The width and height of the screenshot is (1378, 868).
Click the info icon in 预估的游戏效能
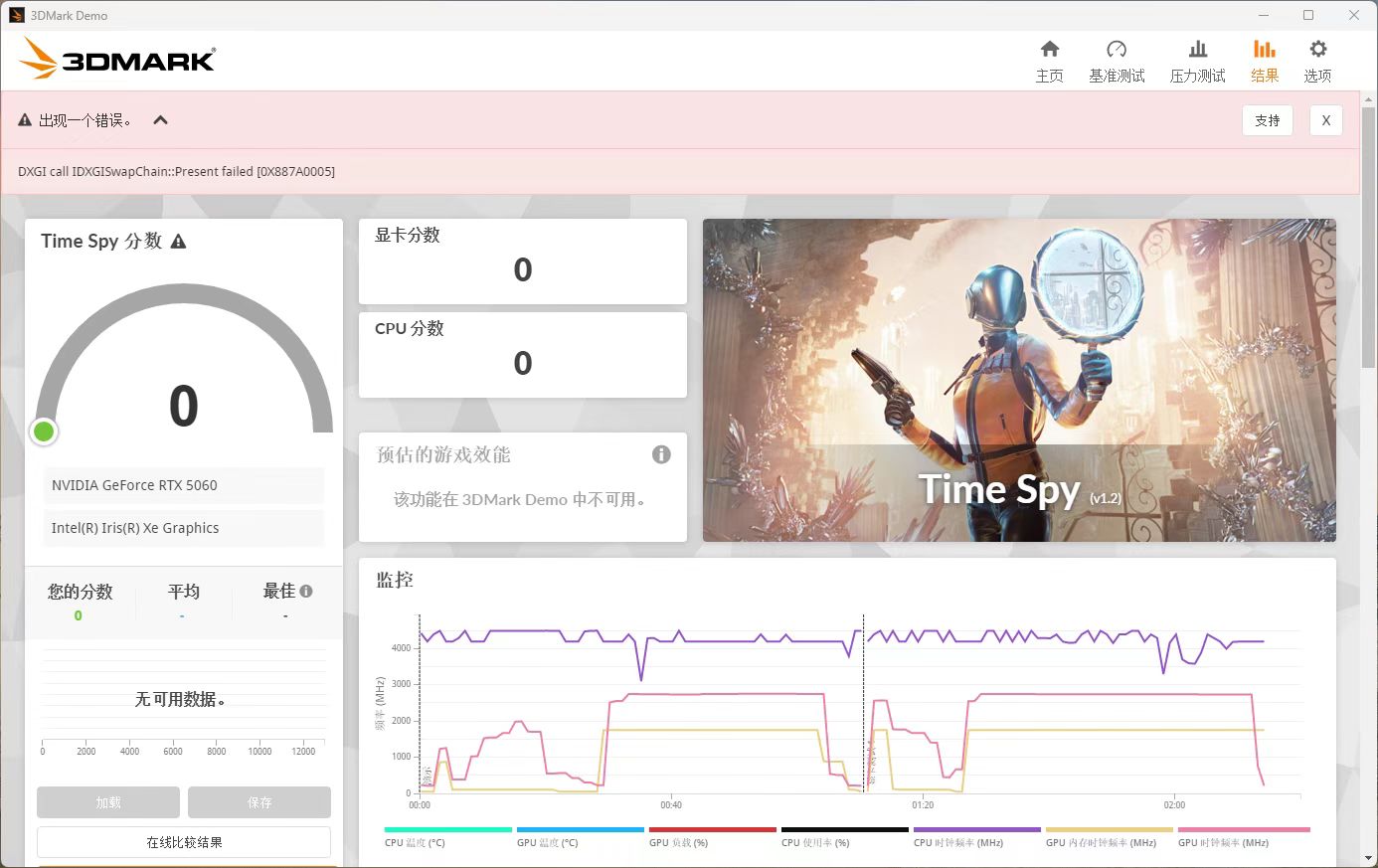coord(661,454)
